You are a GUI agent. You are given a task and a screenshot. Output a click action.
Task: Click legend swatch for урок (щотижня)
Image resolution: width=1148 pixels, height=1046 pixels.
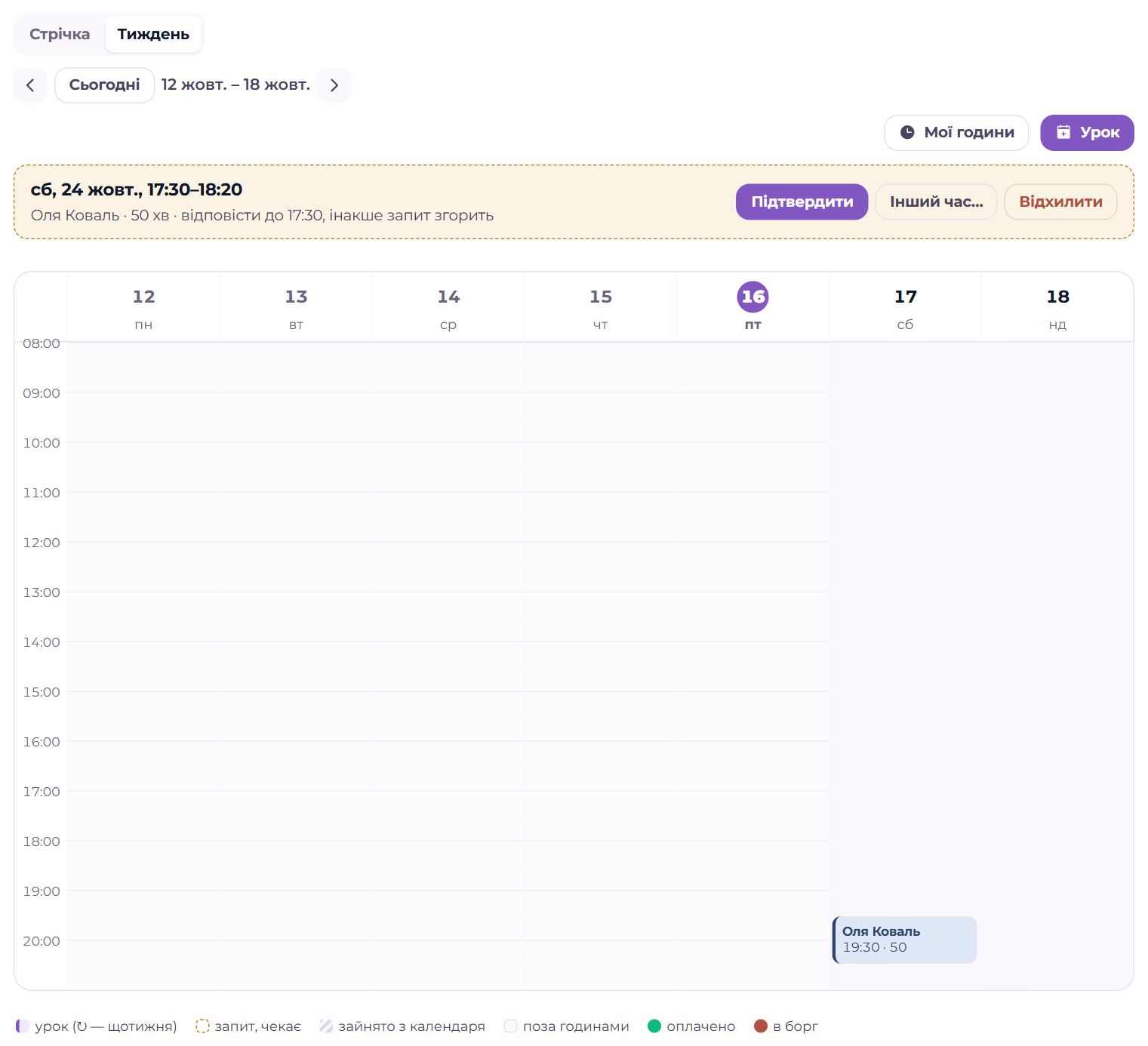(x=23, y=1026)
